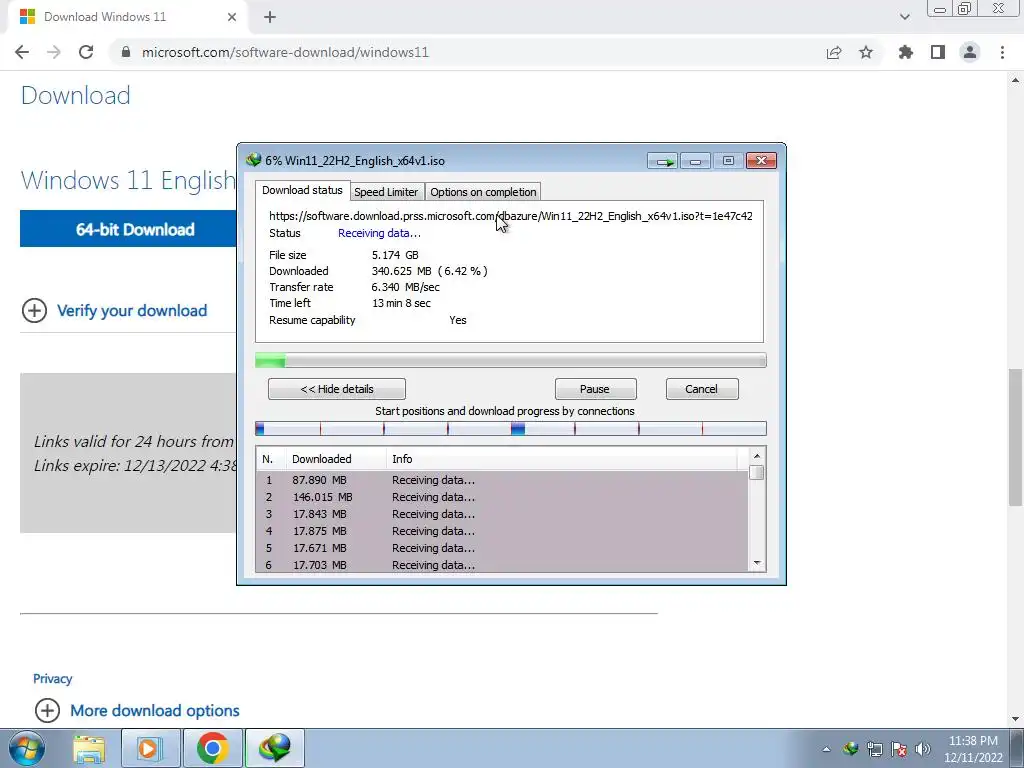Select connection row 17.671 MB
This screenshot has height=768, width=1024.
coord(502,548)
